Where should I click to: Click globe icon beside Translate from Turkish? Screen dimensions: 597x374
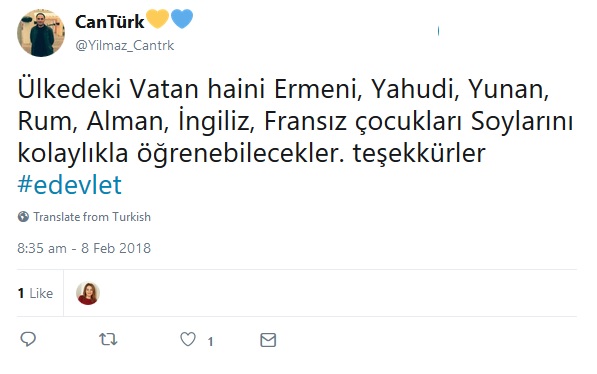point(23,217)
